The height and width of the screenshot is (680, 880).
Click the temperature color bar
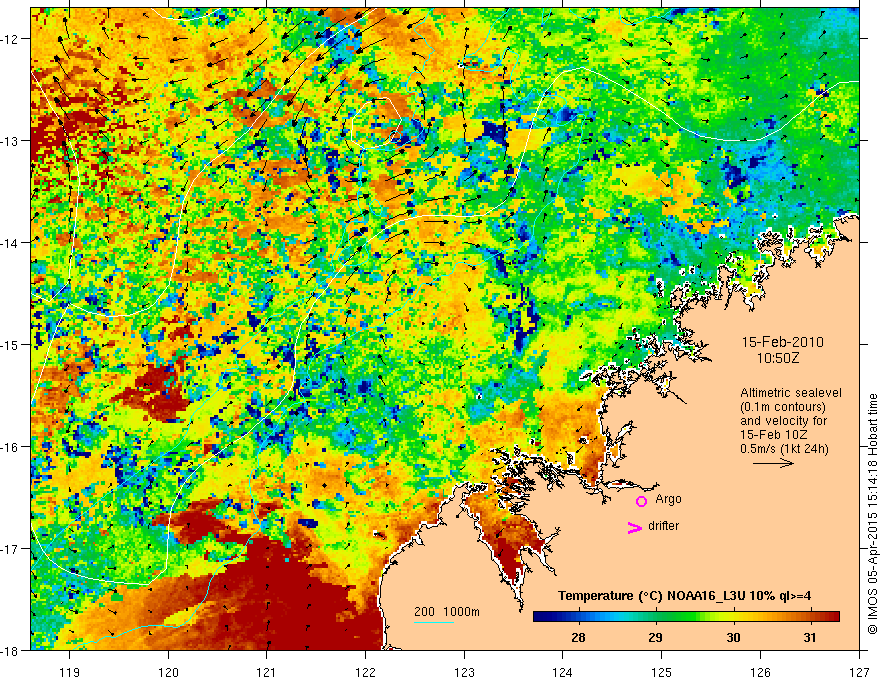click(686, 617)
